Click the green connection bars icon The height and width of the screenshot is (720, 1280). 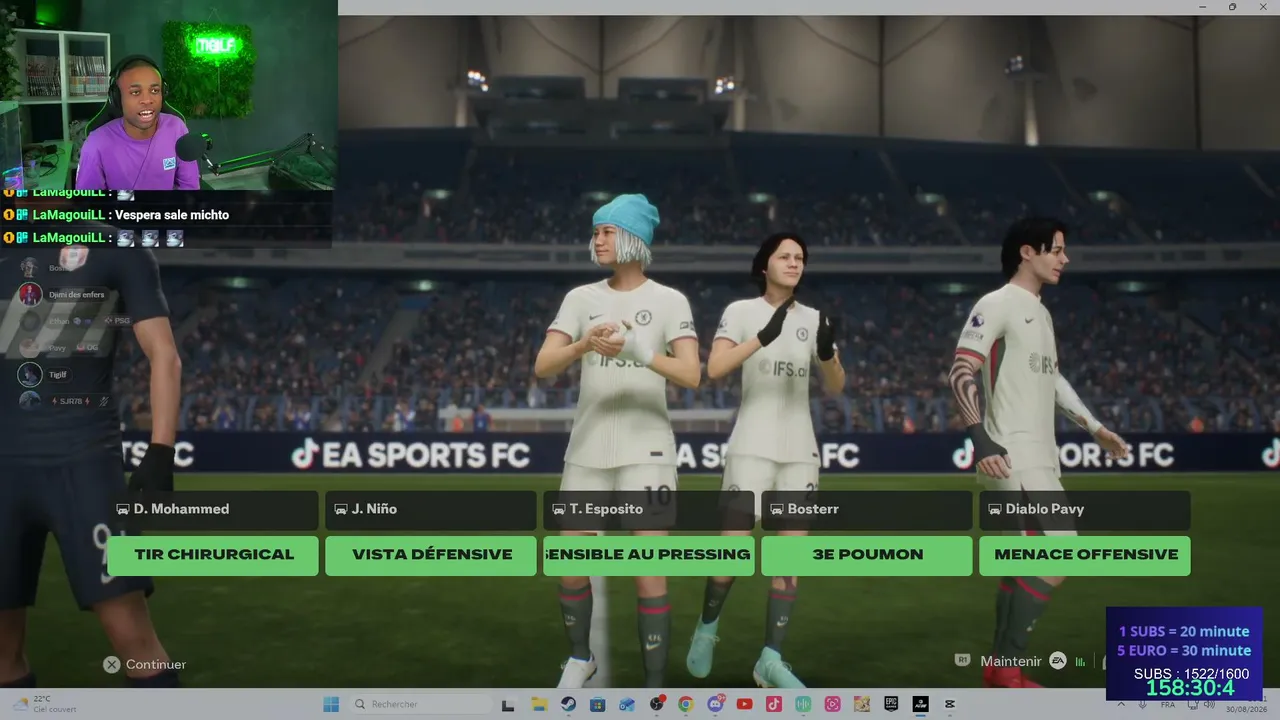click(1080, 661)
